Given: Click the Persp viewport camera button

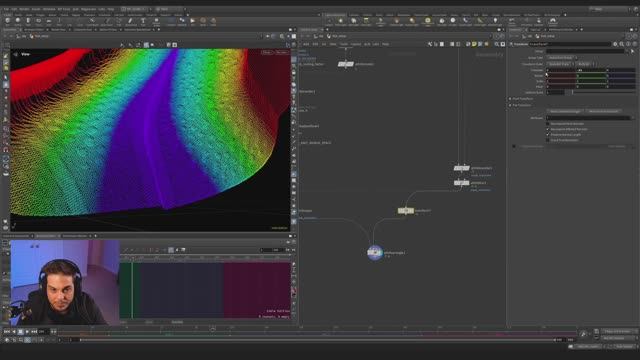Looking at the screenshot, I should click(267, 53).
